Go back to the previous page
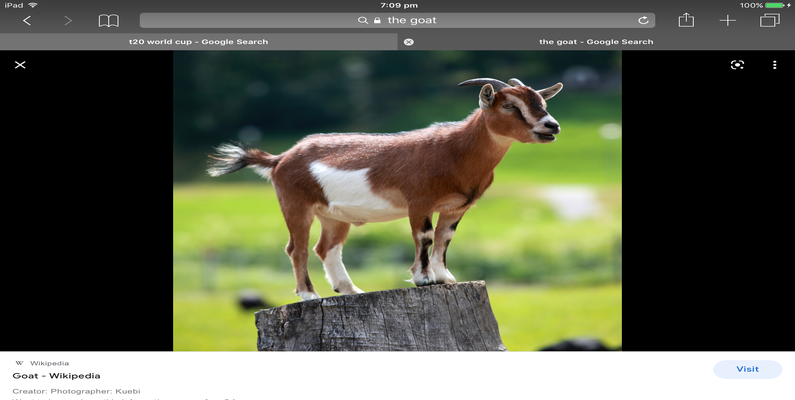 click(x=27, y=20)
